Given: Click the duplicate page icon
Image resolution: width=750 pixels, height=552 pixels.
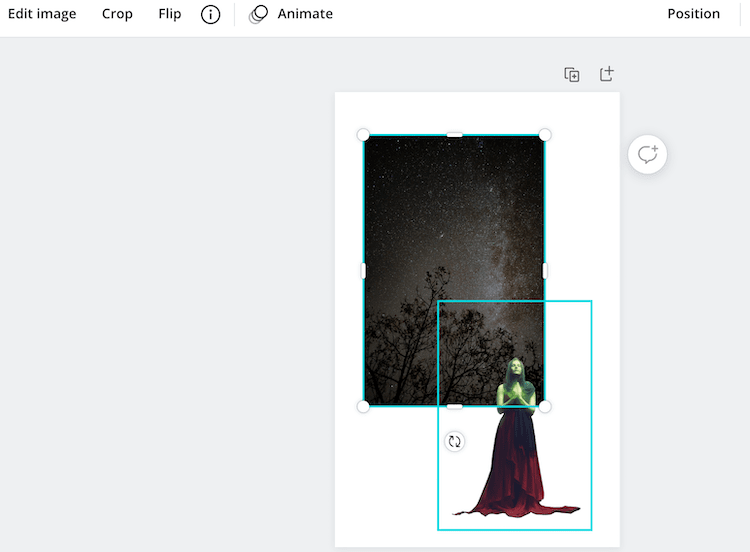Looking at the screenshot, I should [x=572, y=75].
